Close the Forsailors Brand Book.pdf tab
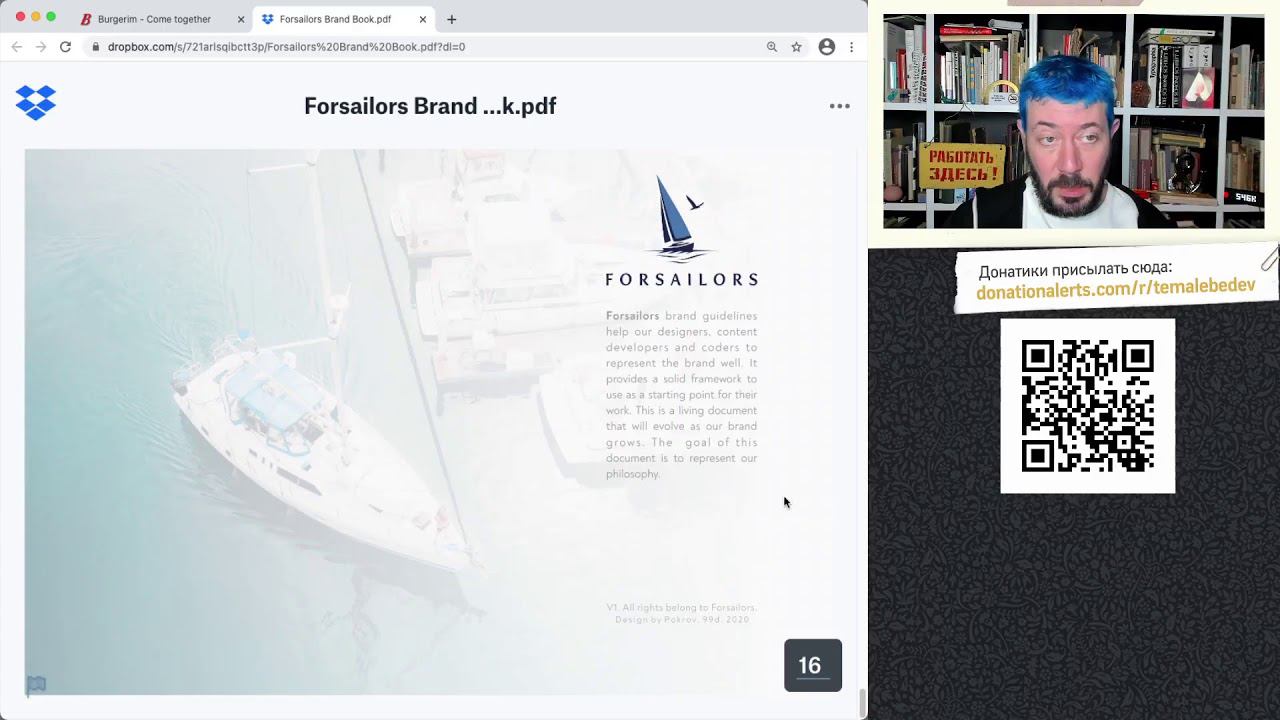Image resolution: width=1280 pixels, height=720 pixels. pyautogui.click(x=423, y=19)
